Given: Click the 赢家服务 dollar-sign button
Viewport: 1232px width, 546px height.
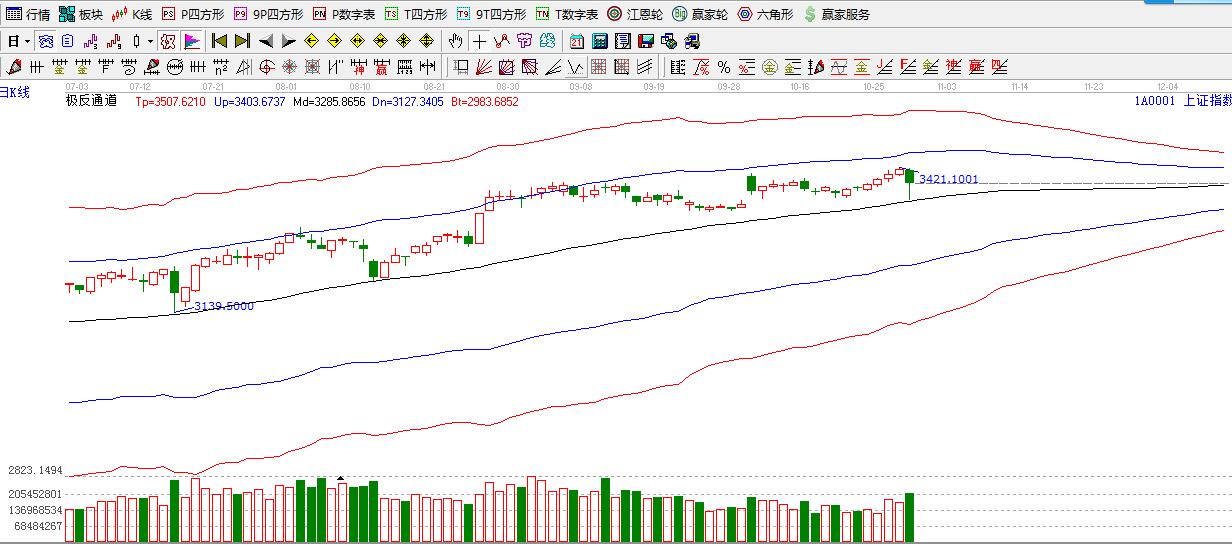Looking at the screenshot, I should (x=836, y=14).
